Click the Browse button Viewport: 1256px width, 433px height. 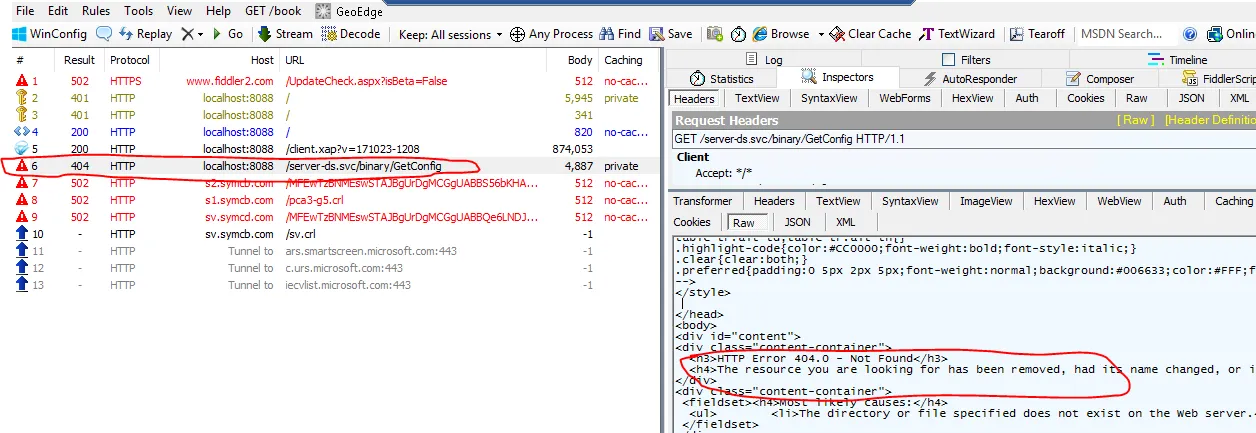[x=780, y=34]
